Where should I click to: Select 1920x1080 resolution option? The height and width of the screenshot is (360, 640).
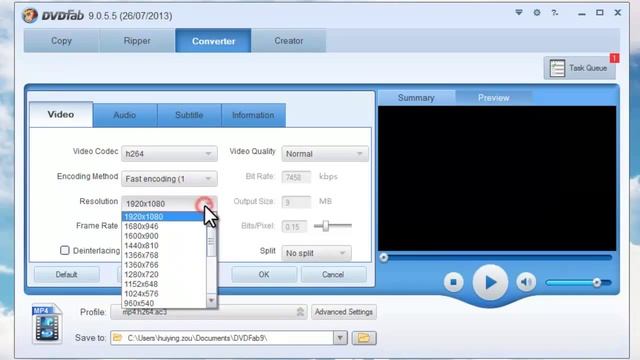tap(164, 217)
